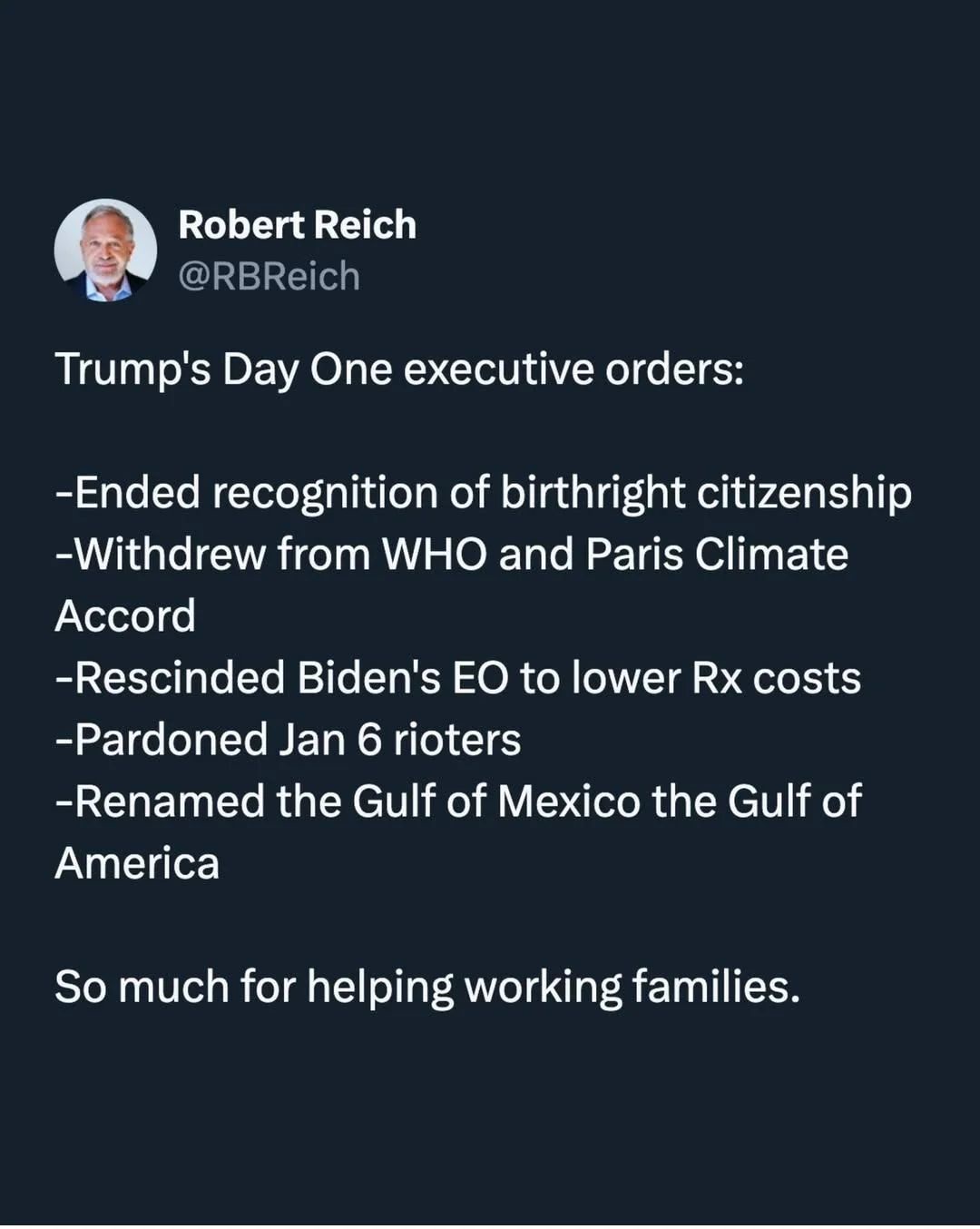Screen dimensions: 980x1229
Task: Open the @RBReich handle link
Action: coord(269,276)
